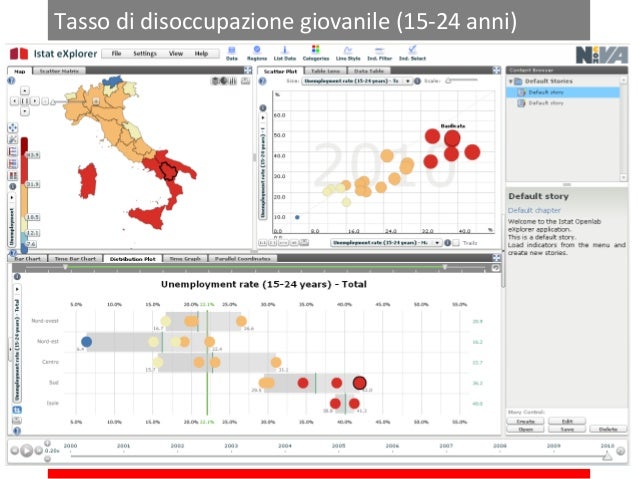Open the Data toolbar icon
The image size is (638, 479).
coord(232,53)
